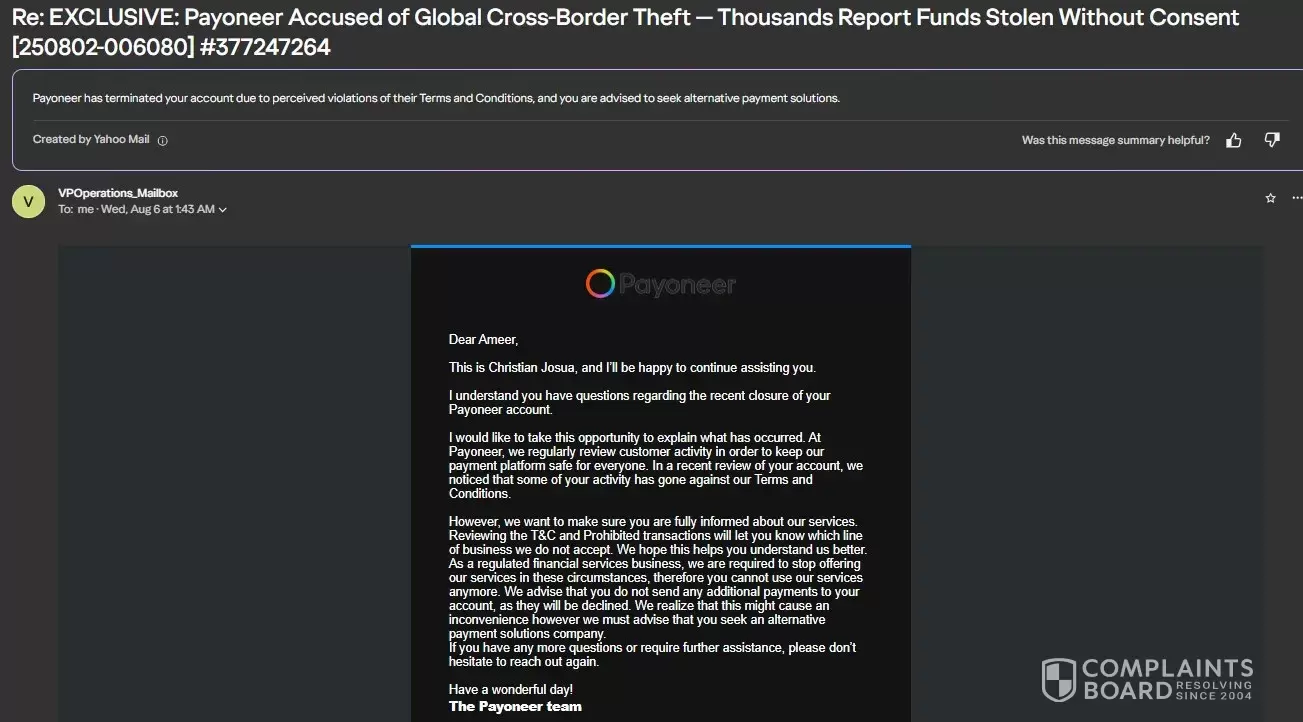1303x722 pixels.
Task: Click the Payoneer logo in the email
Action: [x=661, y=284]
